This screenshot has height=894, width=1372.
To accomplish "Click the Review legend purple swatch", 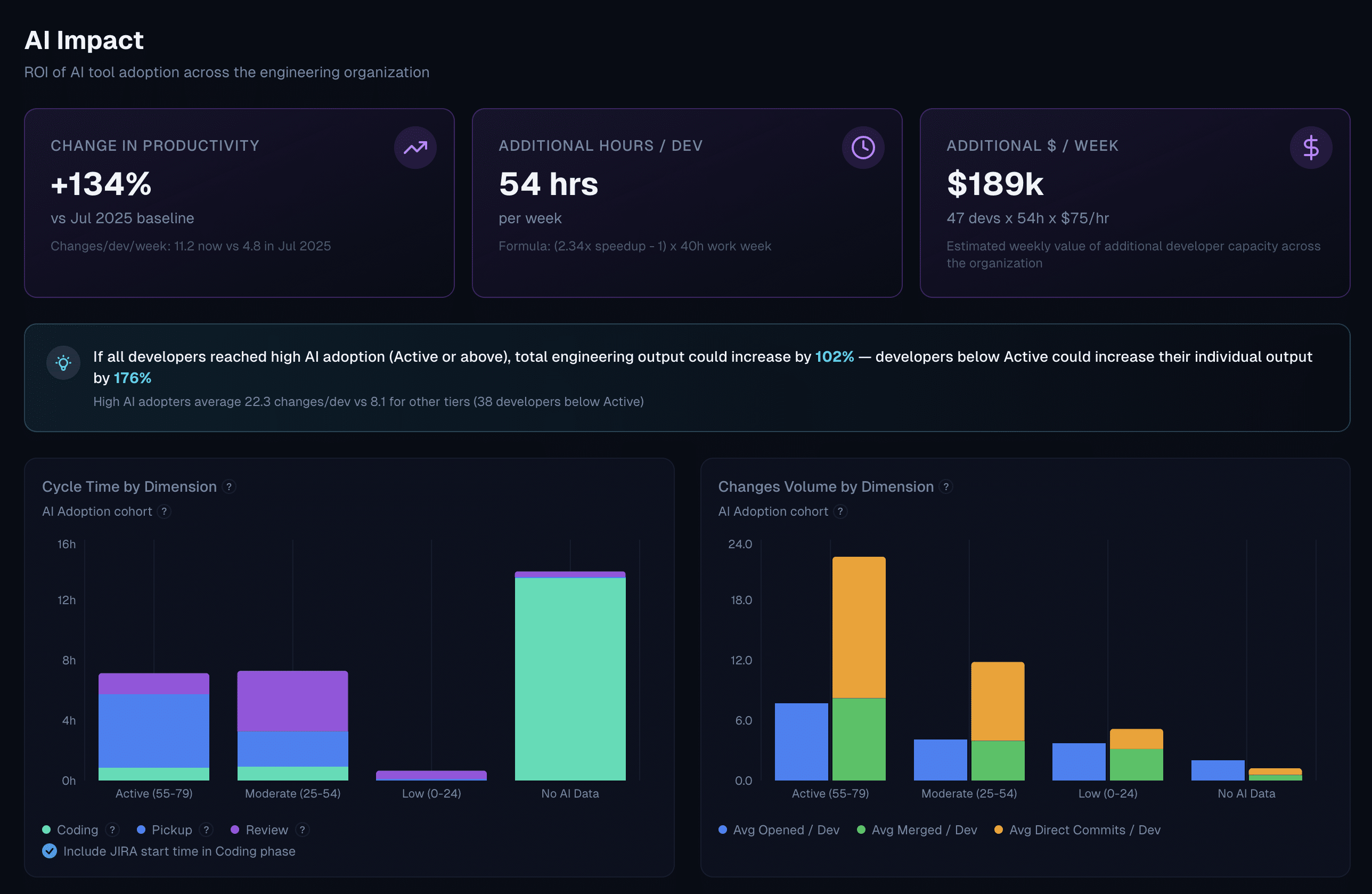I will click(235, 830).
